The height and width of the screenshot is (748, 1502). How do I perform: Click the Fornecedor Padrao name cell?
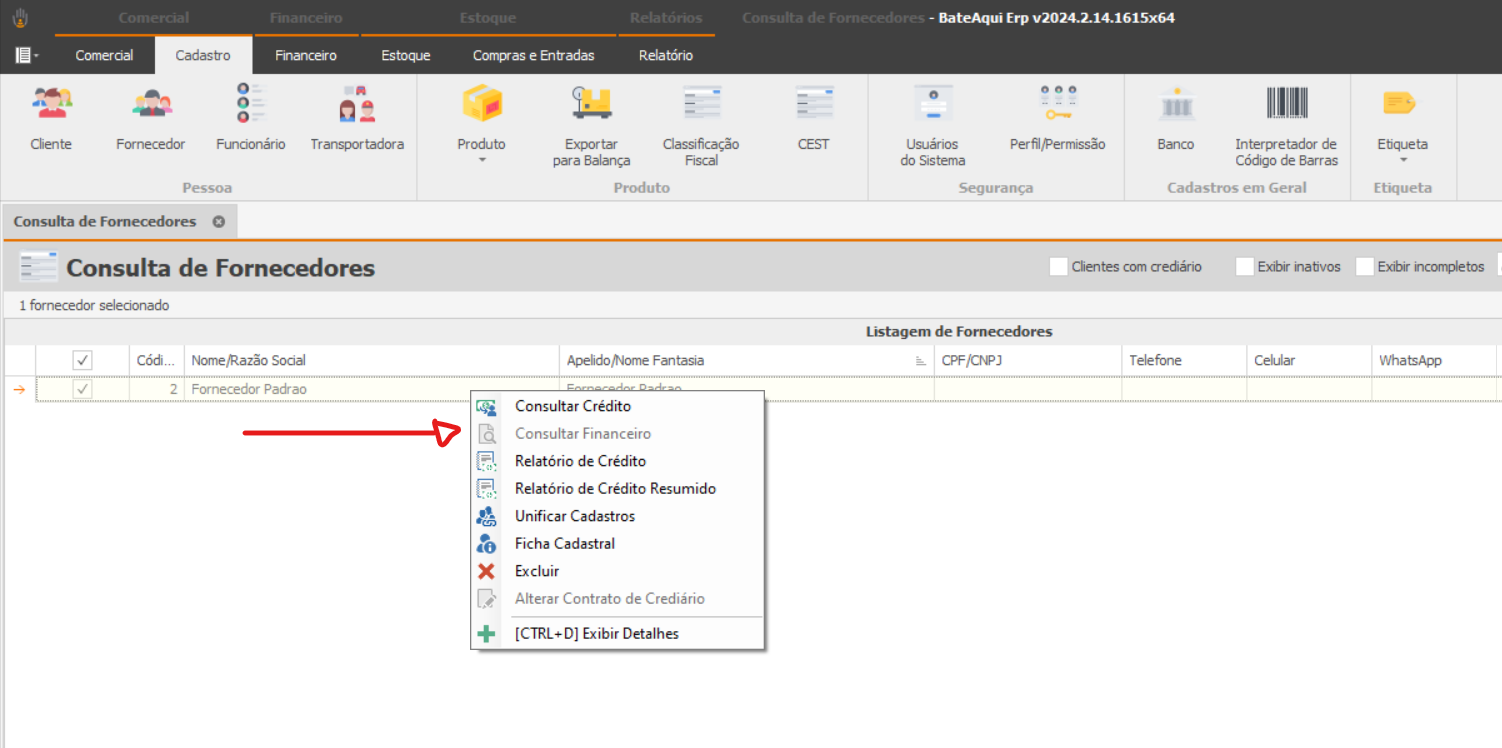click(x=372, y=390)
